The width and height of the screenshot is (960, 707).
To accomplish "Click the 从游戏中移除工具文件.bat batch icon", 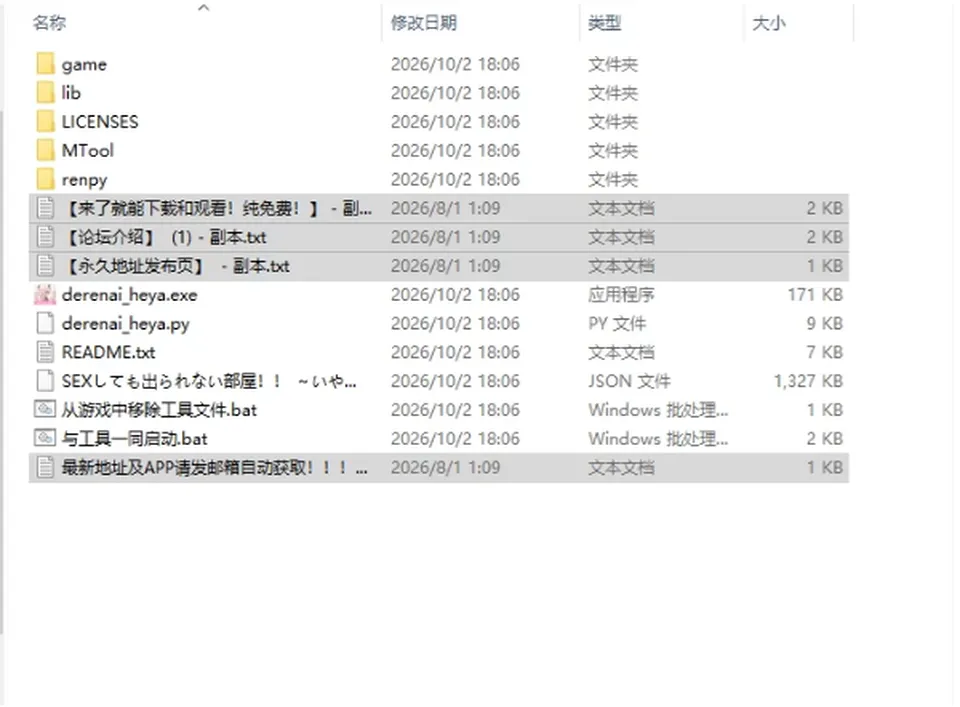I will (45, 409).
